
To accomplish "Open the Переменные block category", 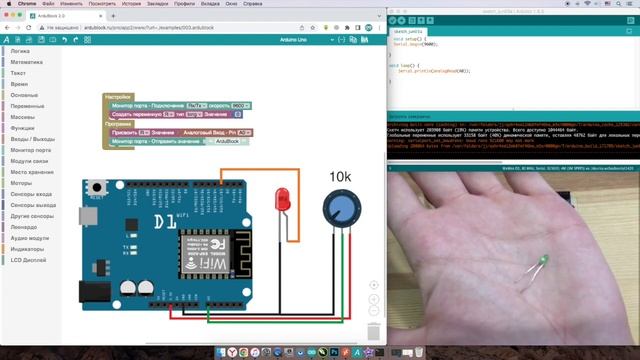I will (27, 106).
